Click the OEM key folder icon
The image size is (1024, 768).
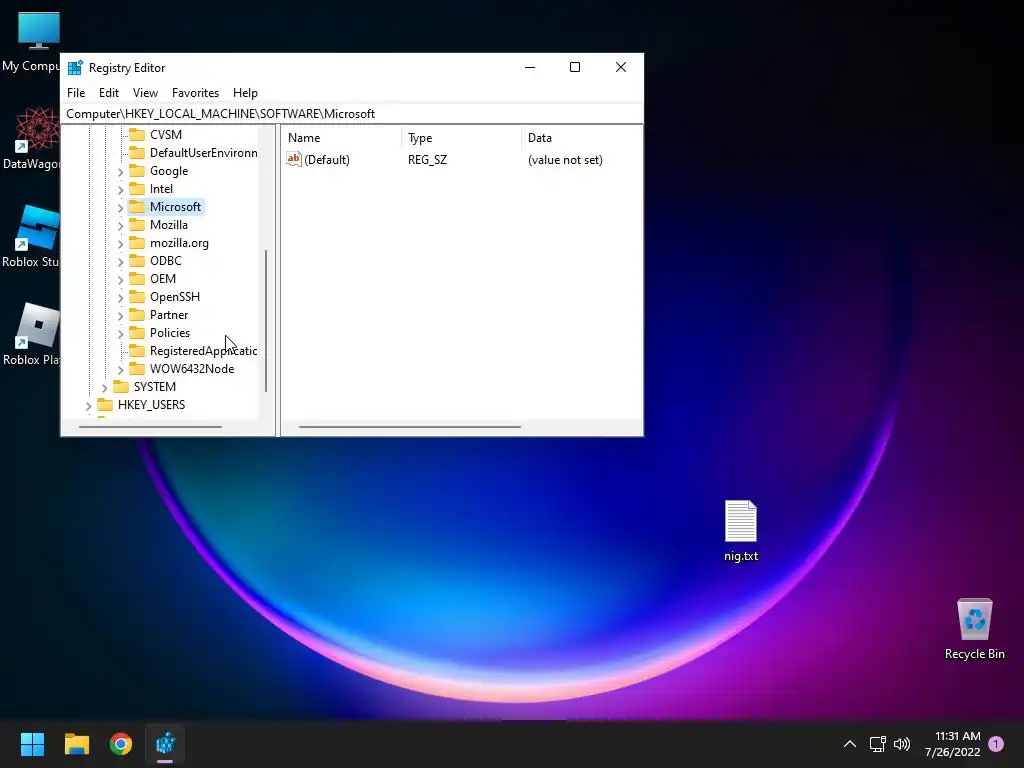(x=136, y=278)
